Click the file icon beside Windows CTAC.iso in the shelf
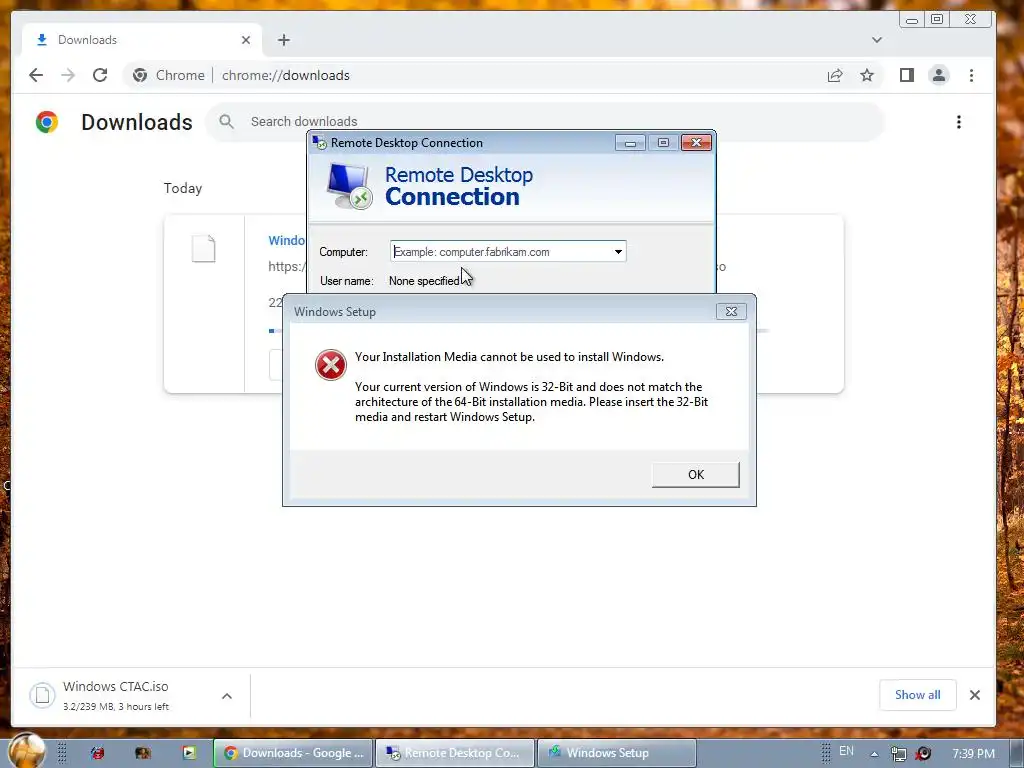This screenshot has height=768, width=1024. (42, 695)
